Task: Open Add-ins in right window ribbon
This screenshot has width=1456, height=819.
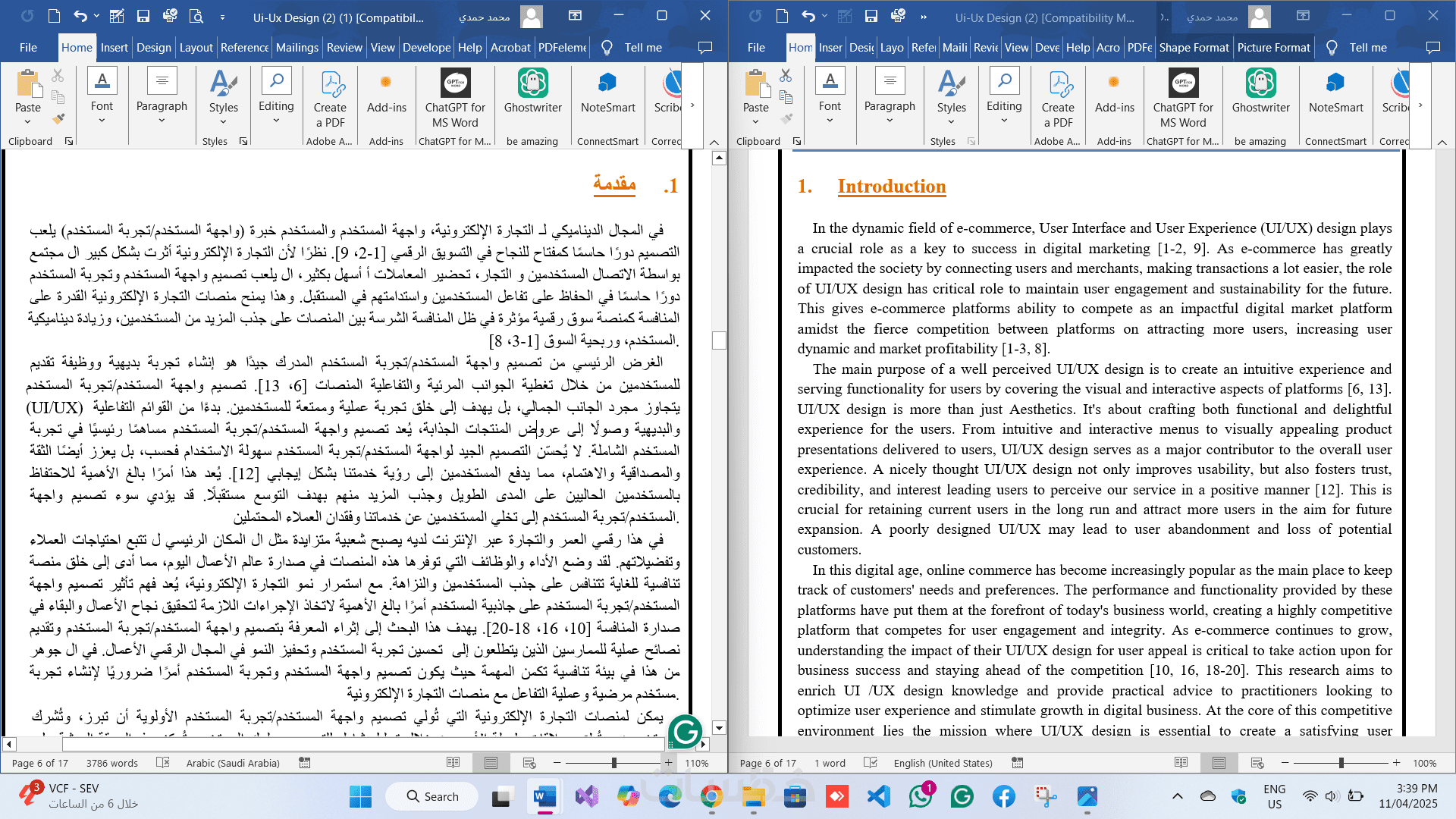Action: pos(1114,95)
